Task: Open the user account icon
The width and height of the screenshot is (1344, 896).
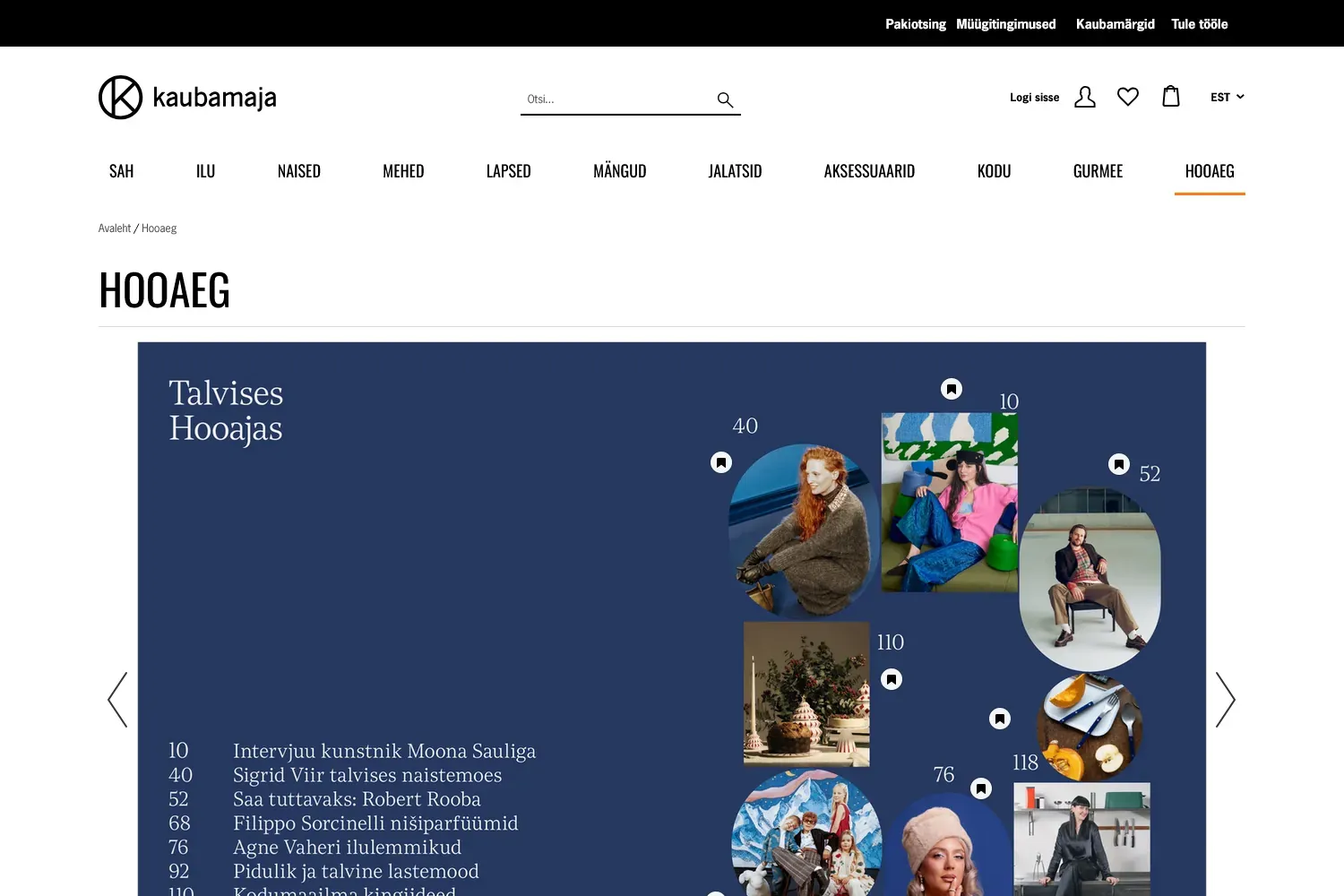Action: (1084, 97)
